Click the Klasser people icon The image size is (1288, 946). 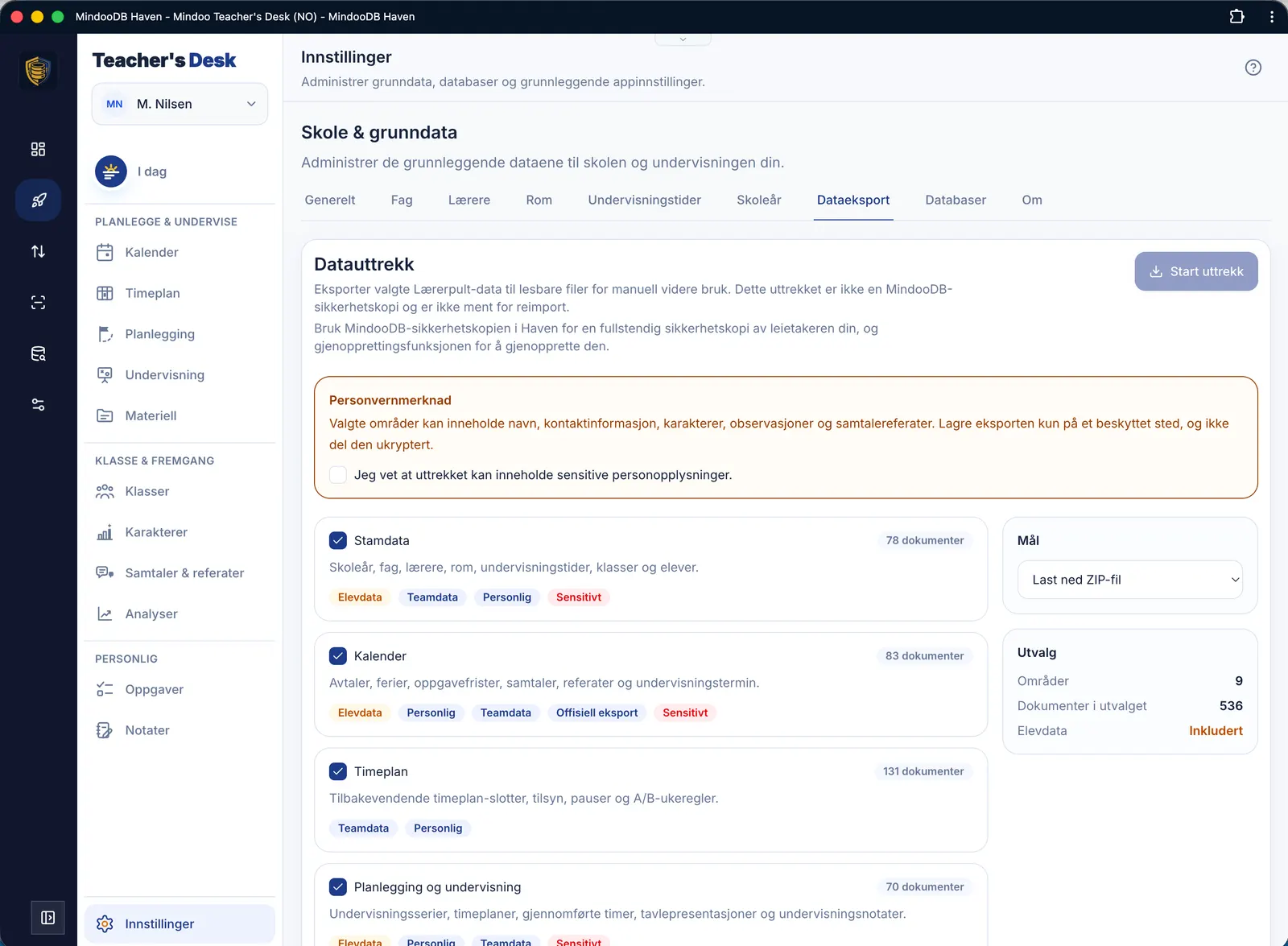[105, 491]
